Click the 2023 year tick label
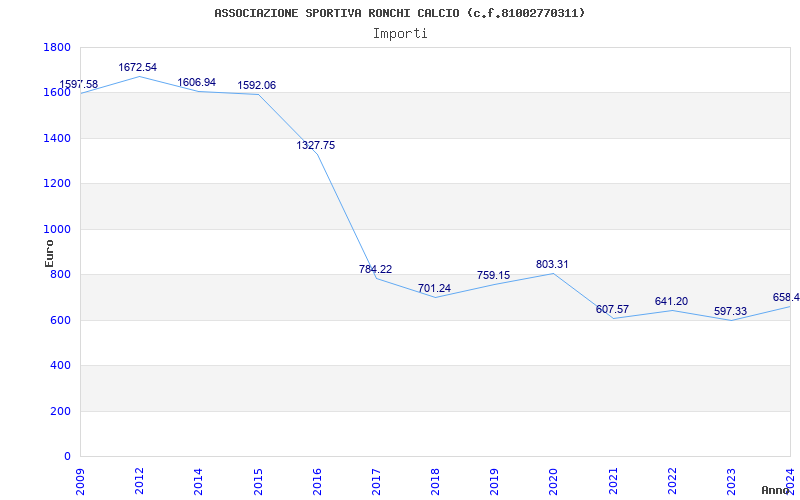The height and width of the screenshot is (500, 800). point(731,481)
